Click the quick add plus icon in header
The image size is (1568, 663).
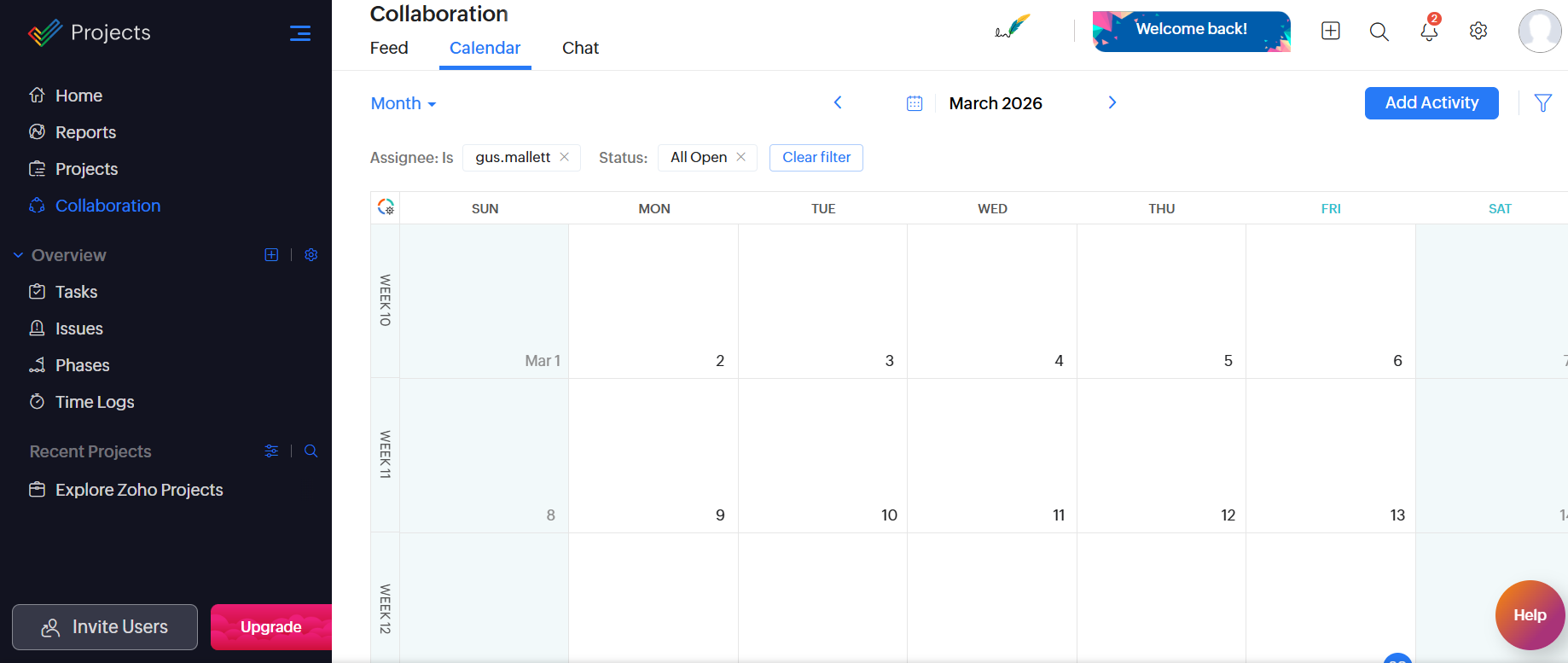[x=1331, y=31]
